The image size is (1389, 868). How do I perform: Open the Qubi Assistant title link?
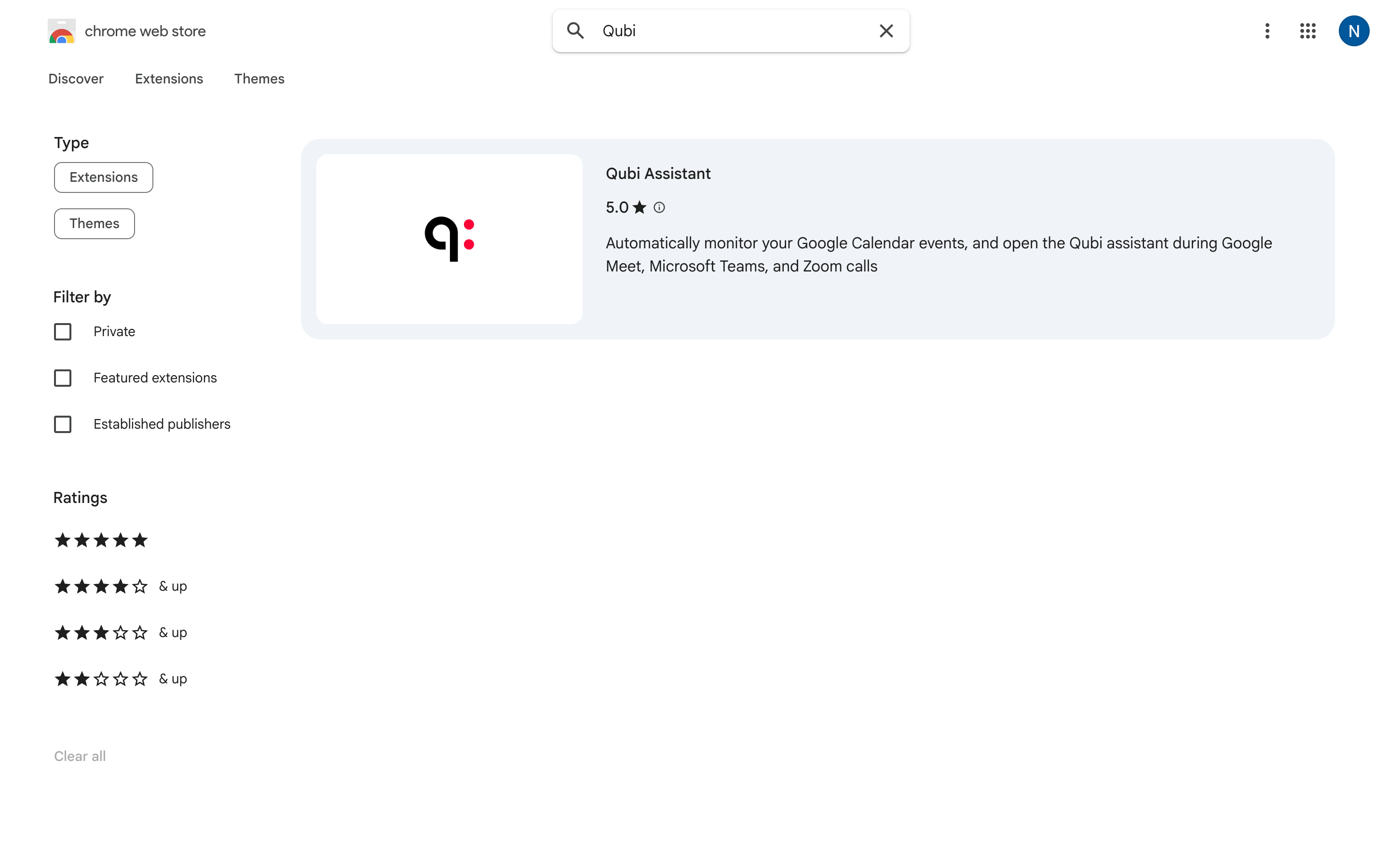click(x=658, y=174)
